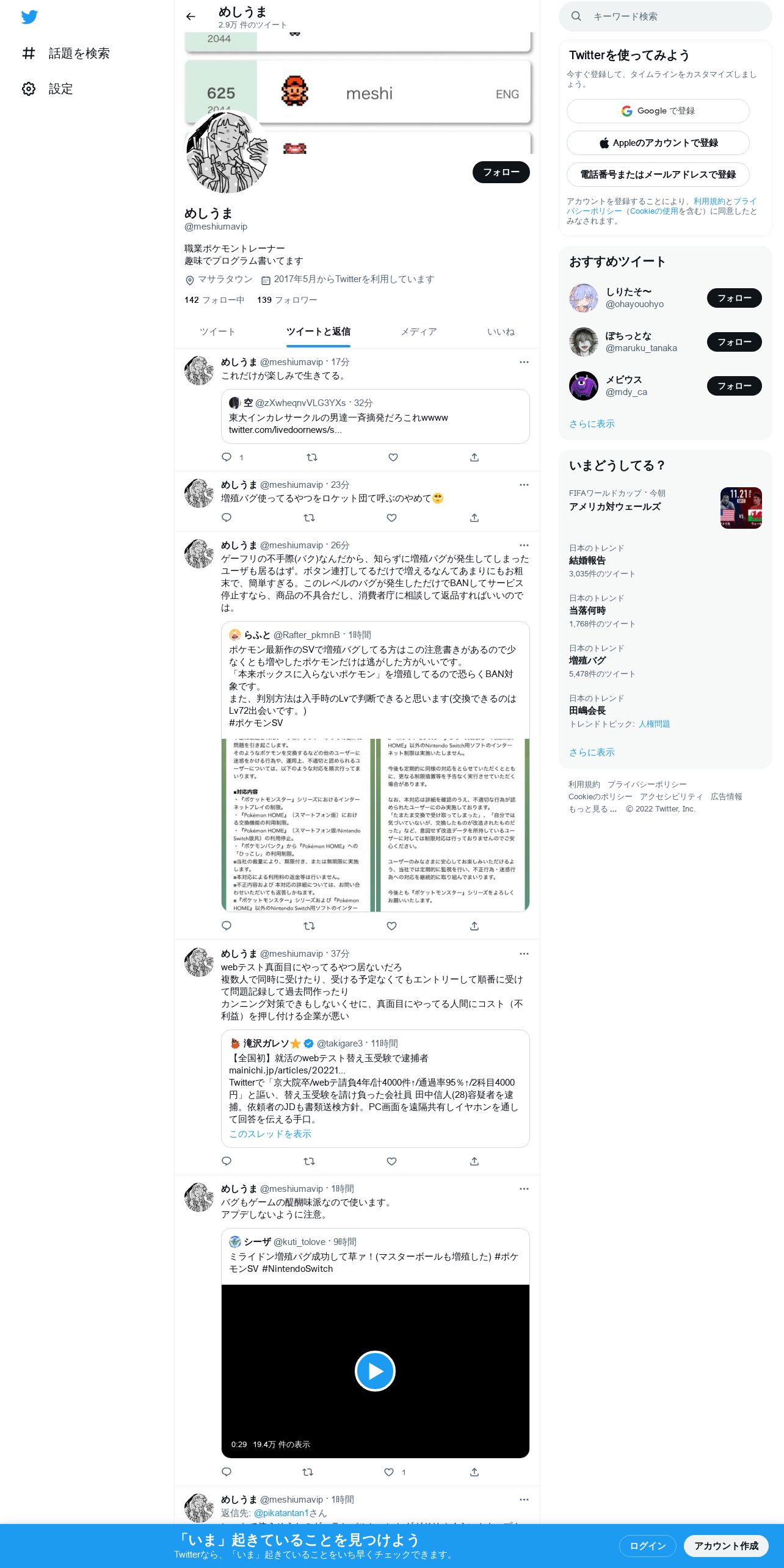Open more menu on 17分 tweet
Viewport: 784px width, 1568px height.
point(524,362)
